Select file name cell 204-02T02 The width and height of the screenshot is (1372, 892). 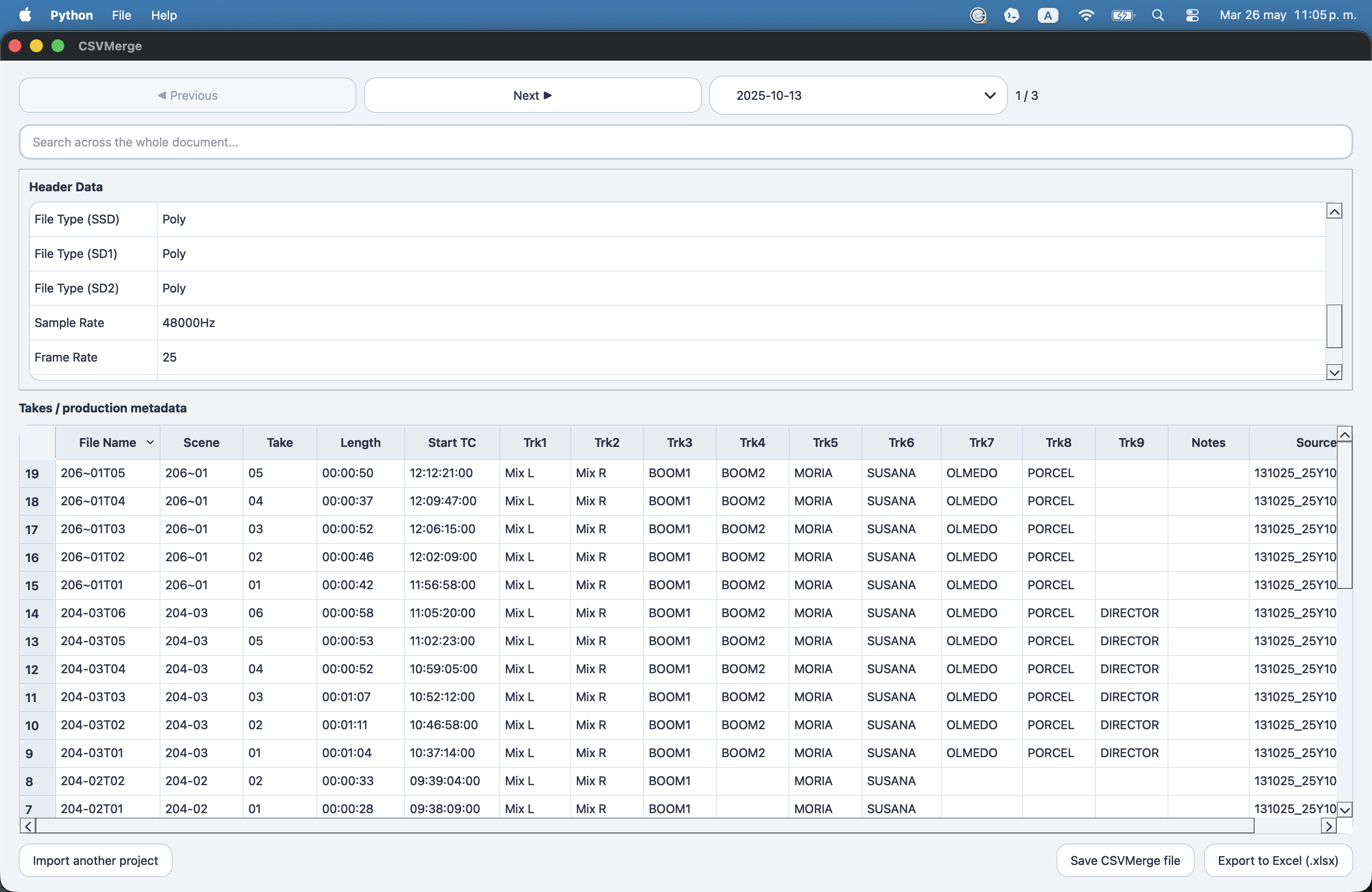(108, 781)
